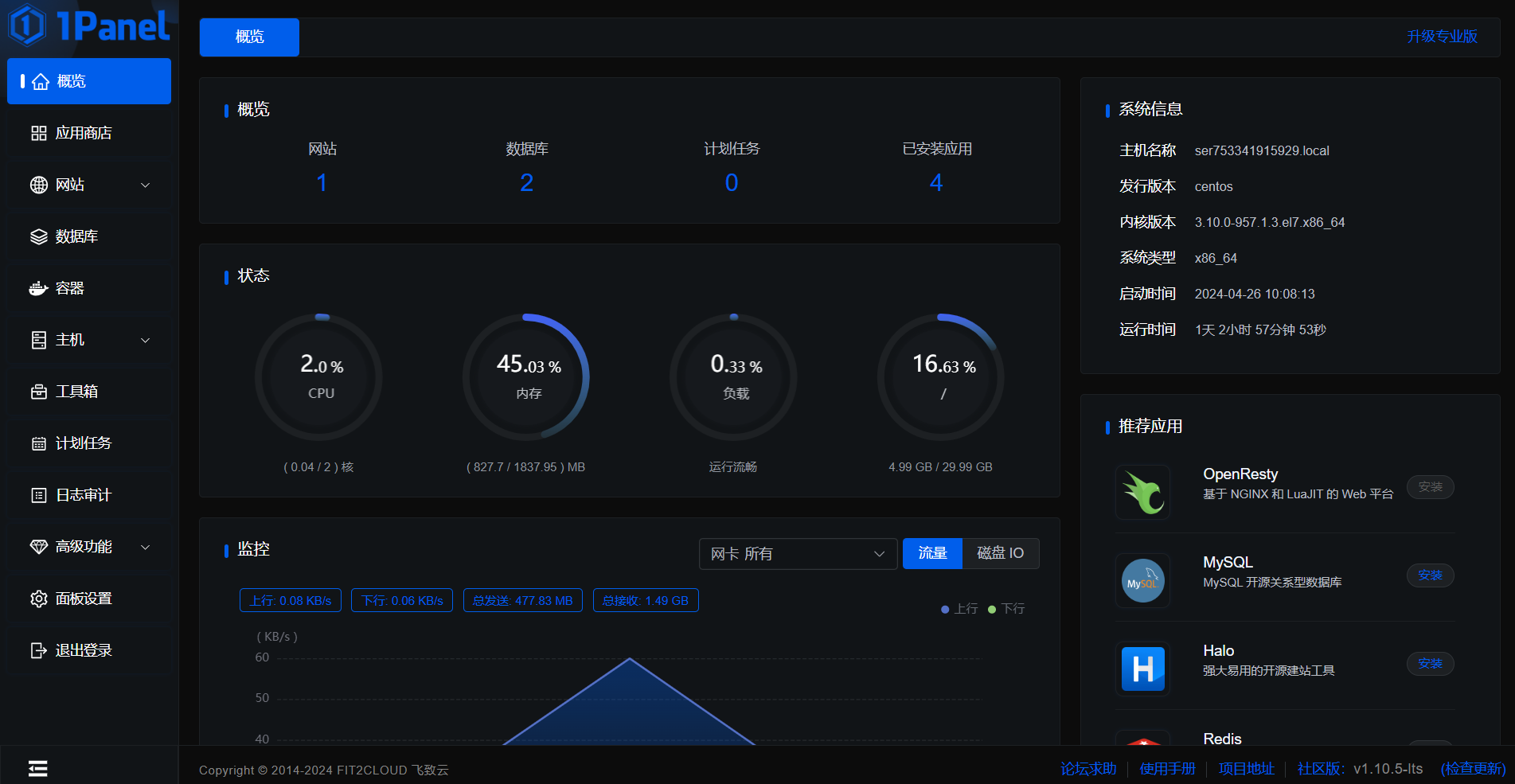Collapse sidebar with bottom menu icon

[37, 768]
